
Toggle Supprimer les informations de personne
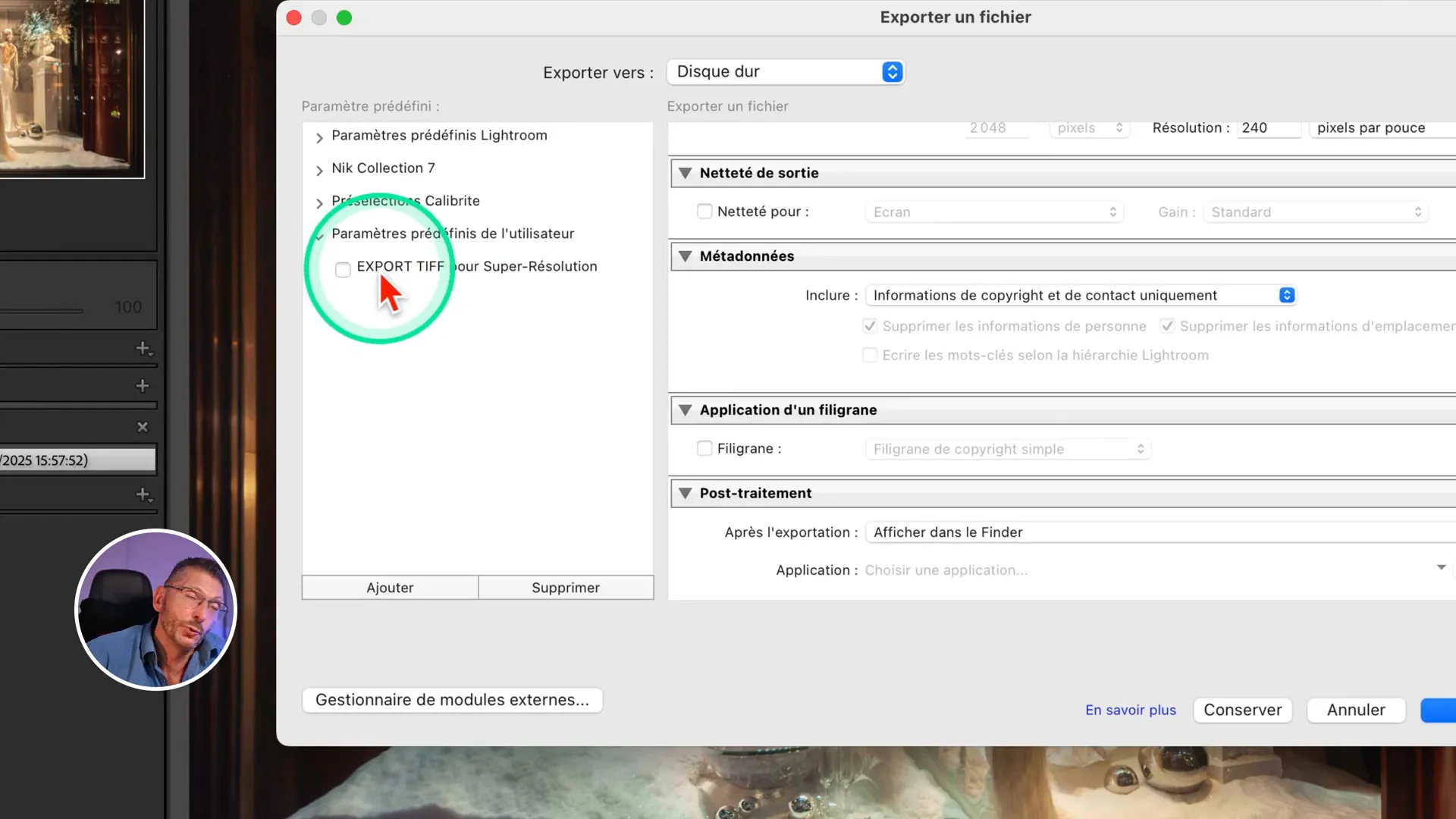[870, 326]
